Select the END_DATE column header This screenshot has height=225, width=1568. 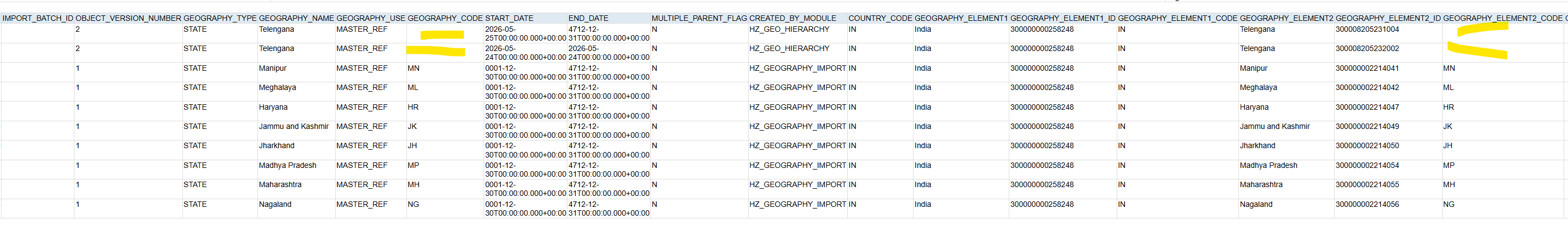tap(608, 18)
